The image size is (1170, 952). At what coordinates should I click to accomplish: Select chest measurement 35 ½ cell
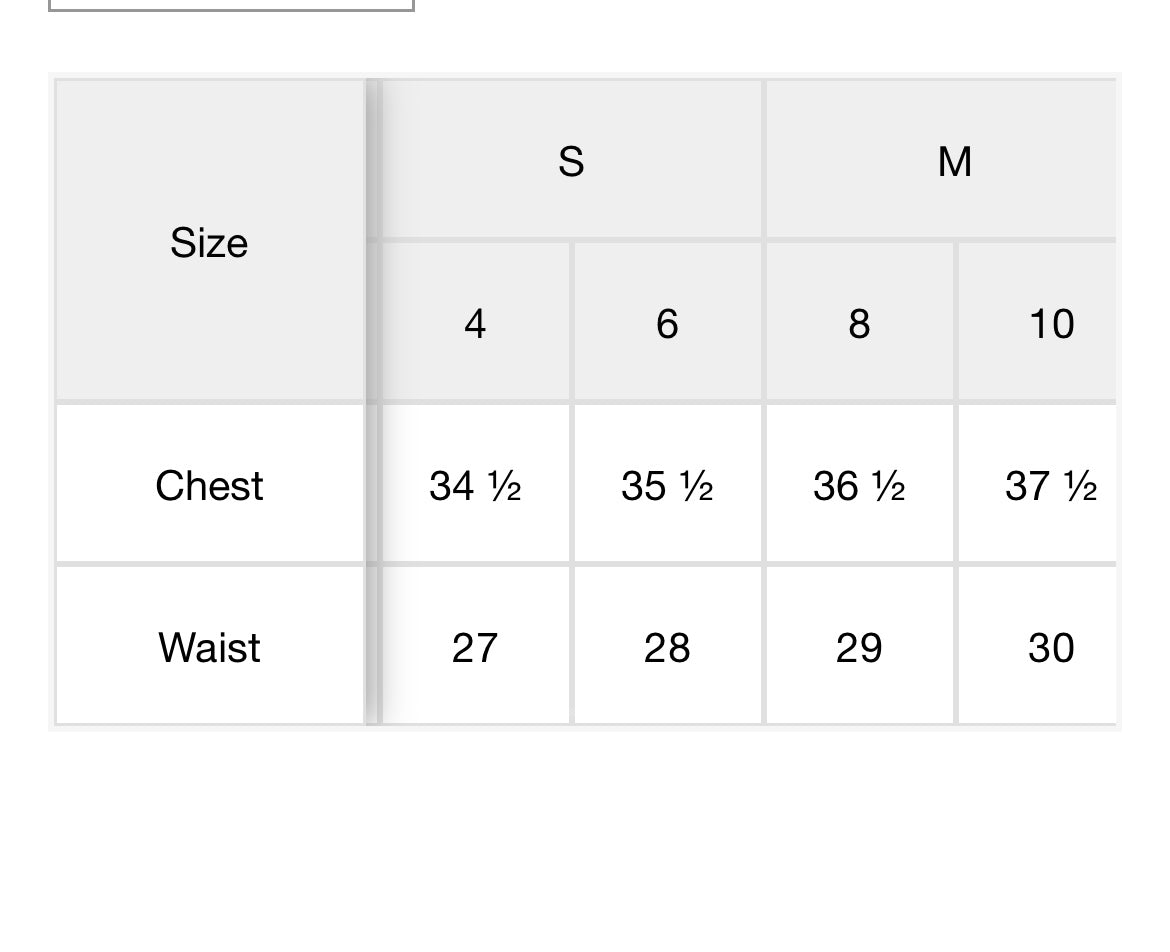click(667, 486)
